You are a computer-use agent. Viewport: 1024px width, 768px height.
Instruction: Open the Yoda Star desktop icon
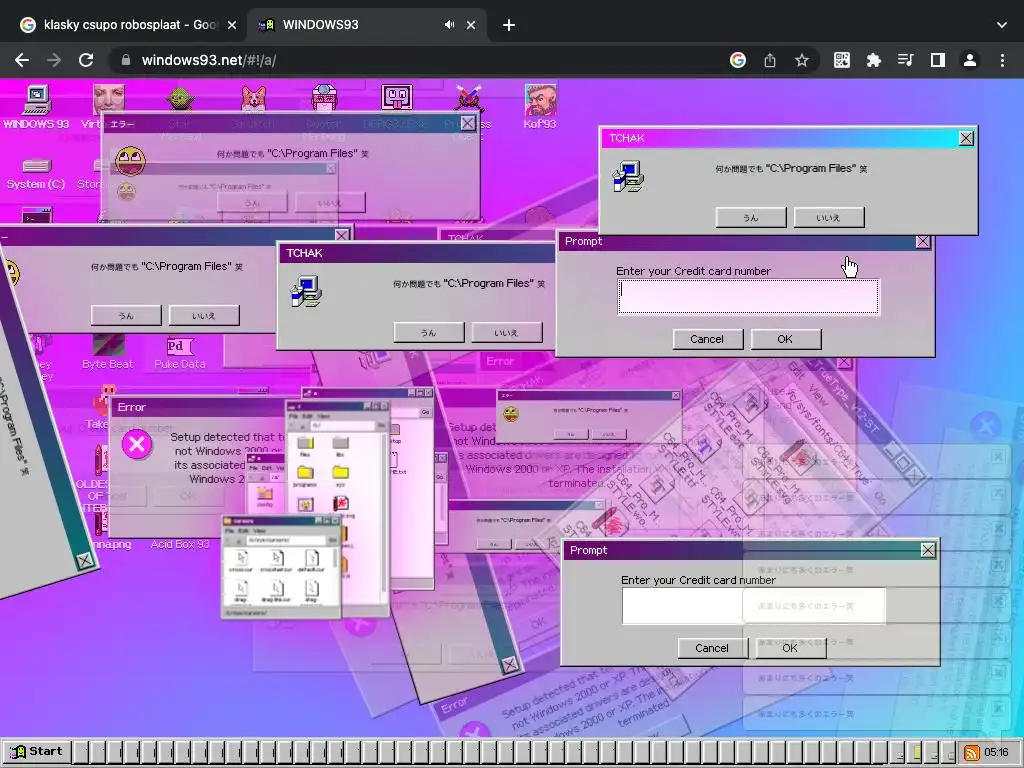click(x=180, y=99)
